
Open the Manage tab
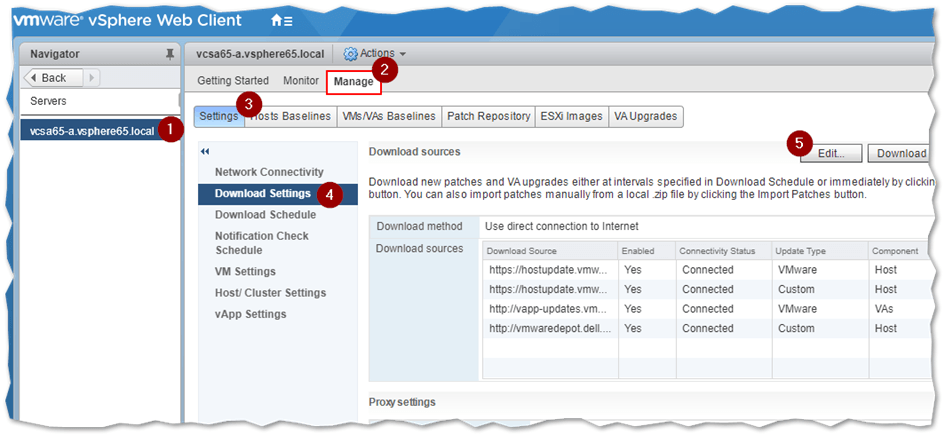(x=354, y=81)
